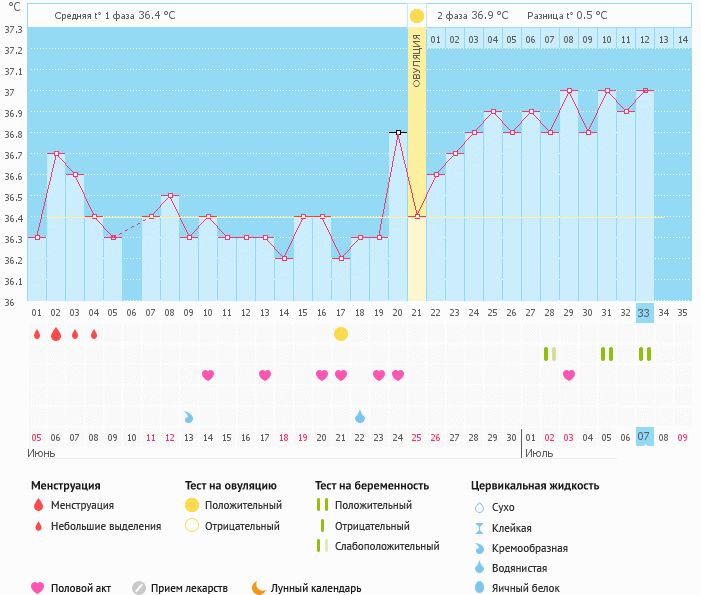Viewport: 701px width, 595px height.
Task: Click phase-two day 14 in the header row
Action: tap(683, 40)
